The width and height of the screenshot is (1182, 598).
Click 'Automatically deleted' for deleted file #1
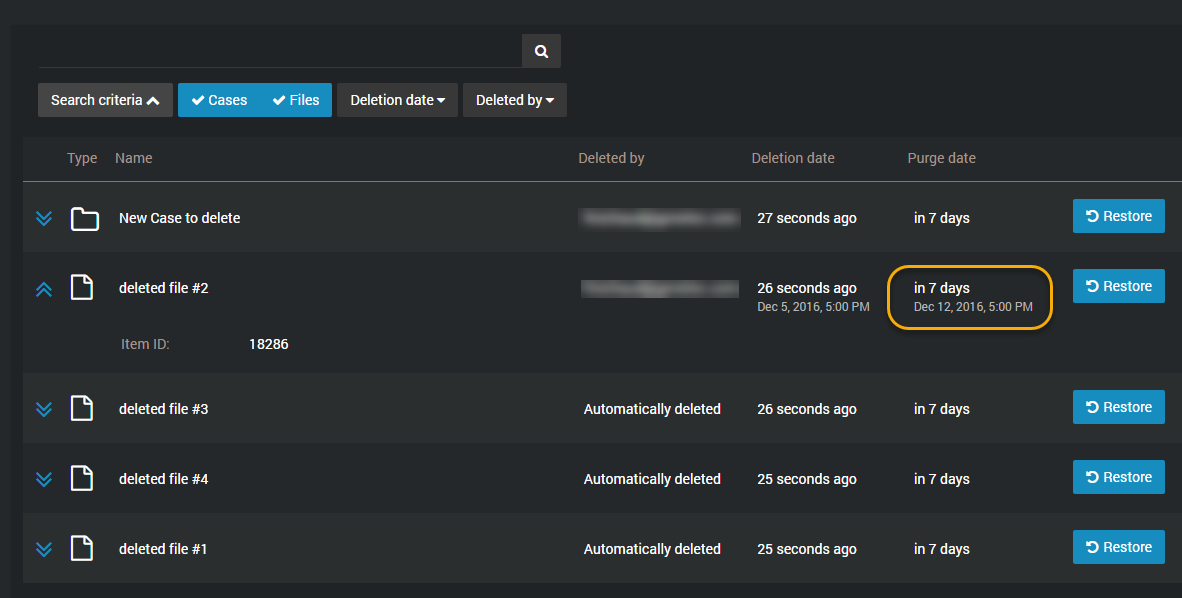tap(652, 550)
